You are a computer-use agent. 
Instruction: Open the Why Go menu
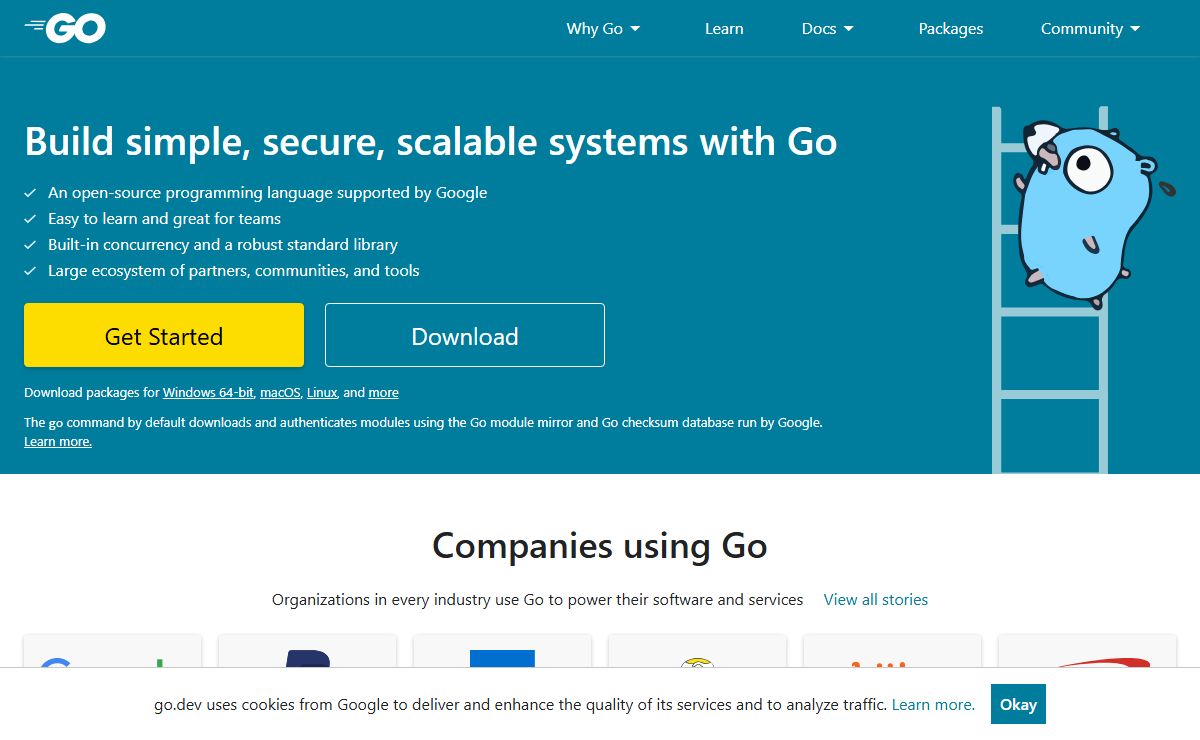click(x=604, y=29)
